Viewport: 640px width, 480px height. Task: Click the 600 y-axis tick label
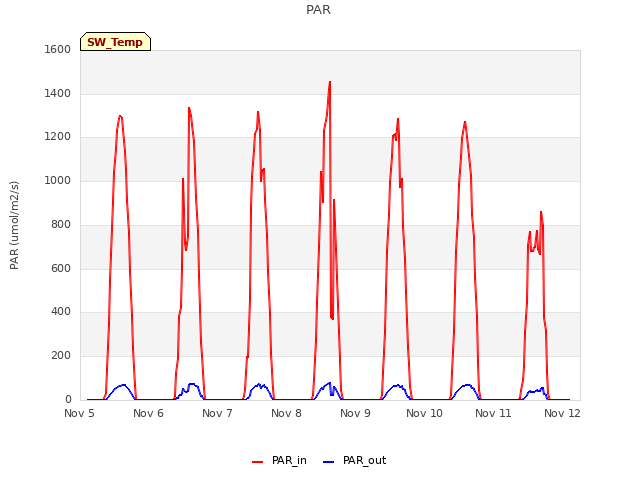61,268
